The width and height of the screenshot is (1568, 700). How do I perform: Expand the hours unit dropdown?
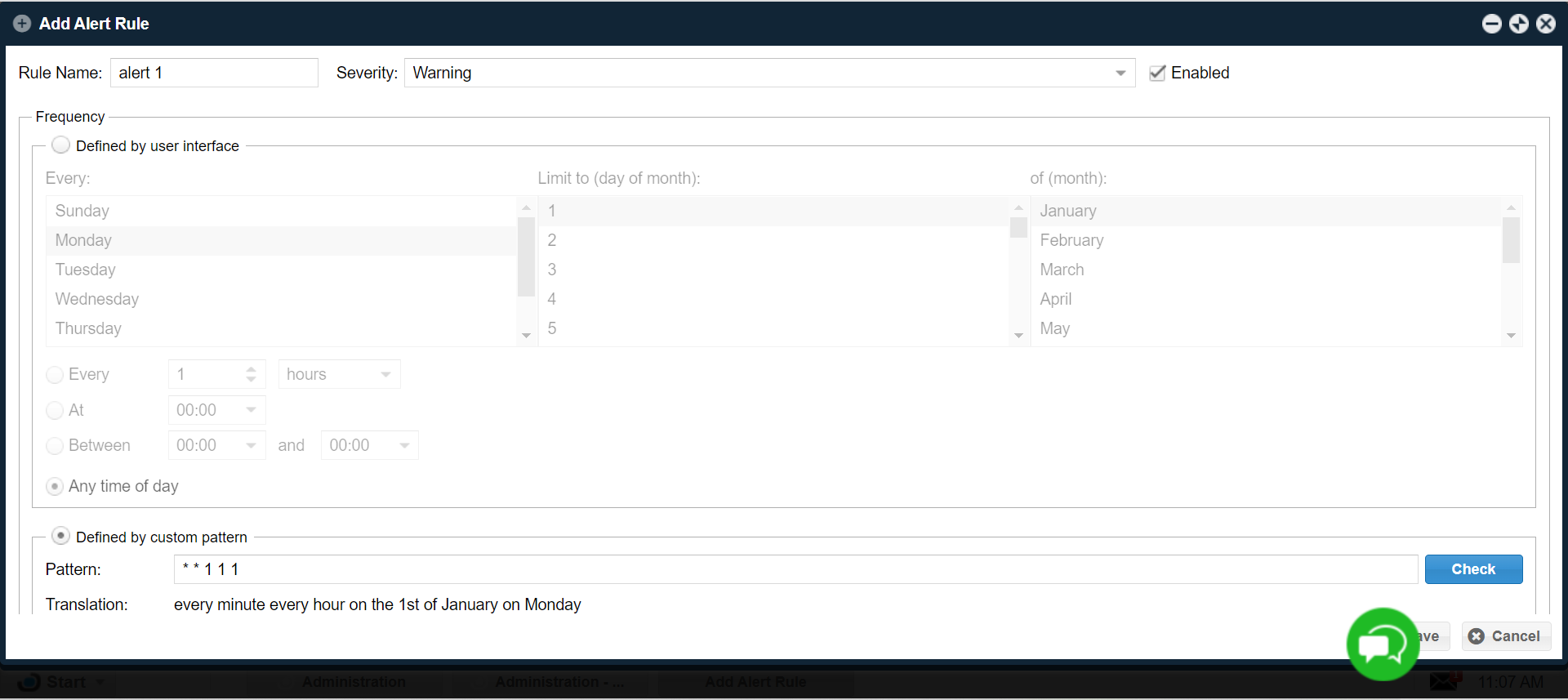[385, 374]
